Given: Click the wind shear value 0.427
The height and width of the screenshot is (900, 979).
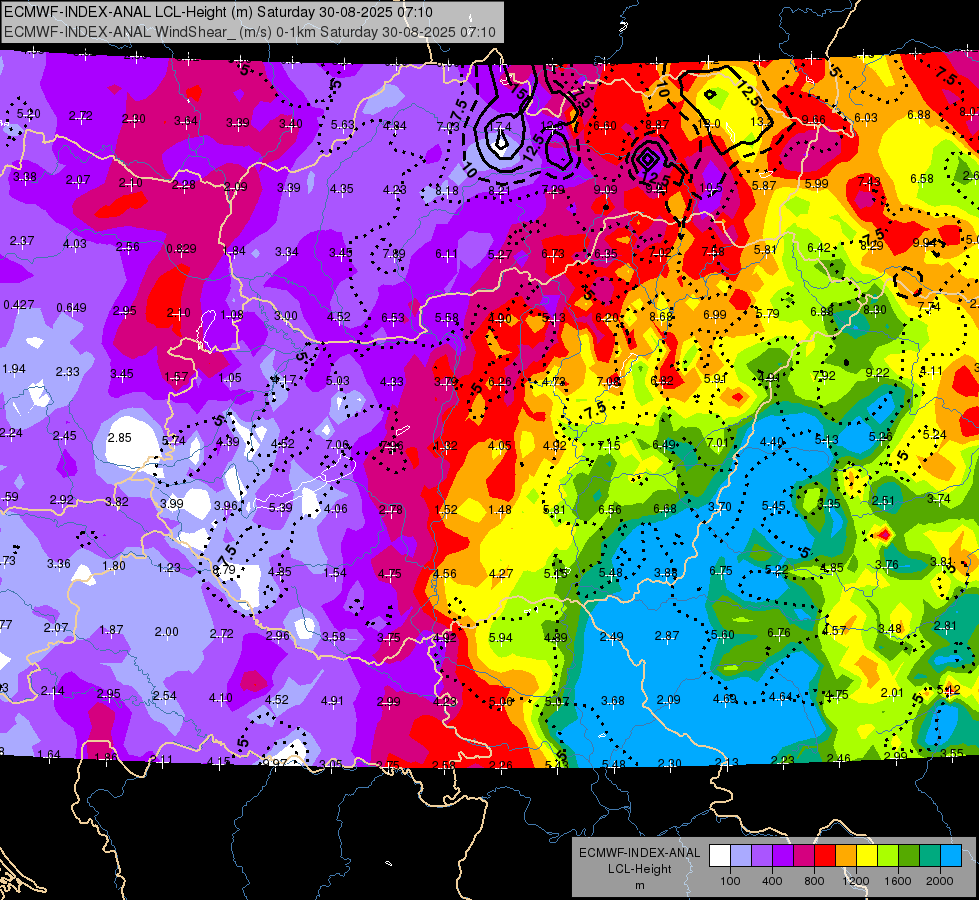Looking at the screenshot, I should [x=19, y=305].
